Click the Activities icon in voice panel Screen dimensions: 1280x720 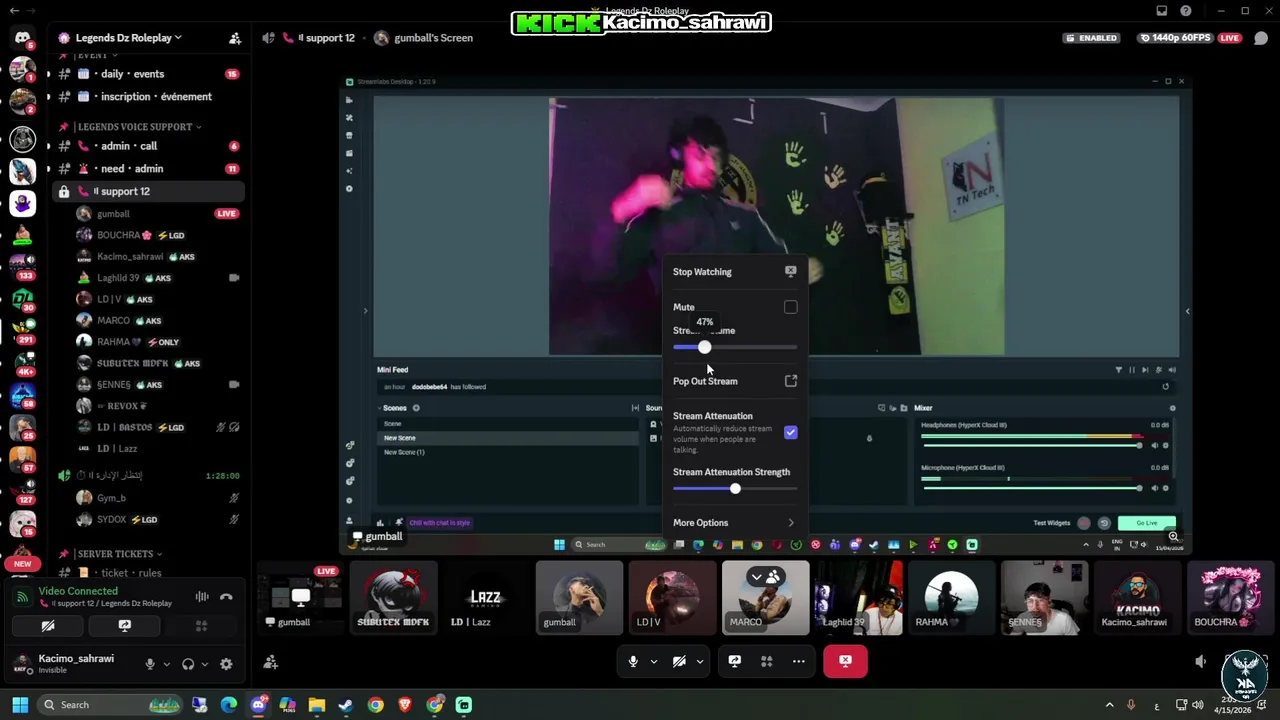[201, 626]
